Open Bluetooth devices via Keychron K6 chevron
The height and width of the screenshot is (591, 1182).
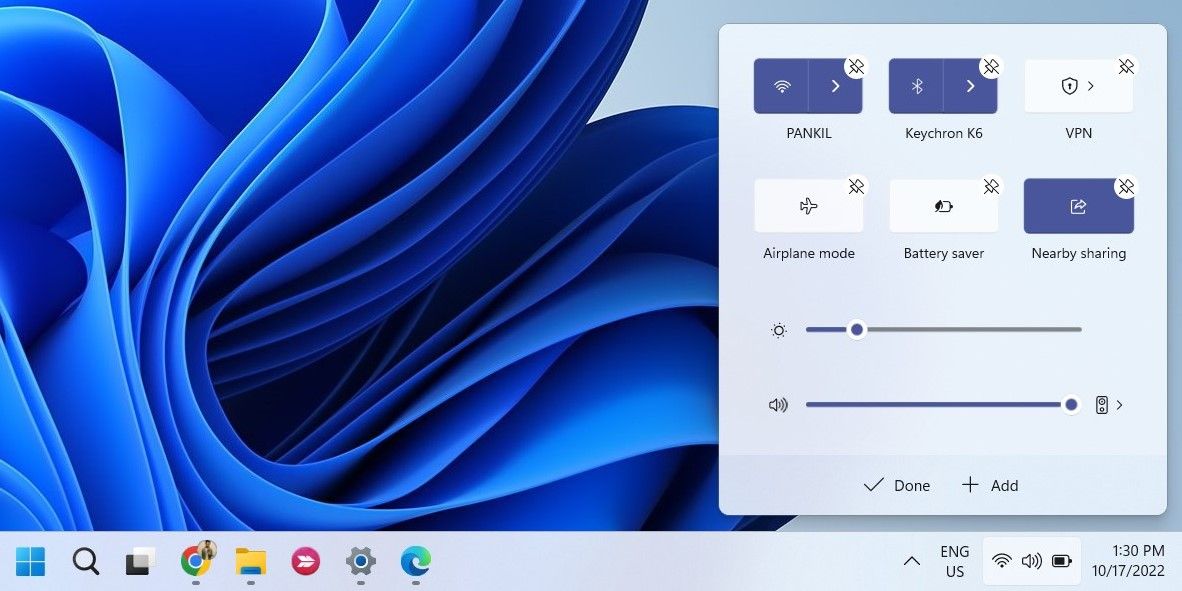[x=971, y=85]
